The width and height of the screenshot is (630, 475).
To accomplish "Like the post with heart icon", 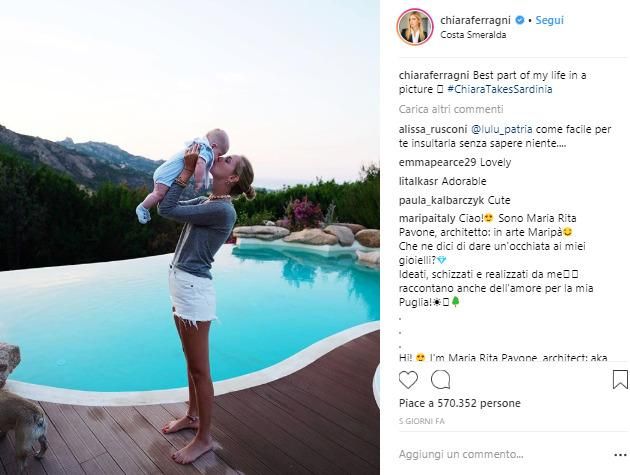I will pyautogui.click(x=408, y=380).
